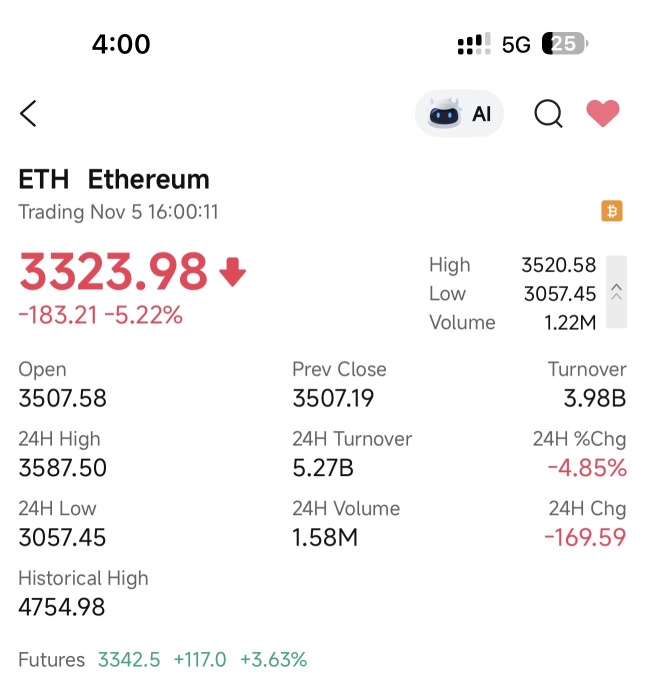Tap the Trading Nov 5 timestamp
645x679 pixels.
pos(118,212)
